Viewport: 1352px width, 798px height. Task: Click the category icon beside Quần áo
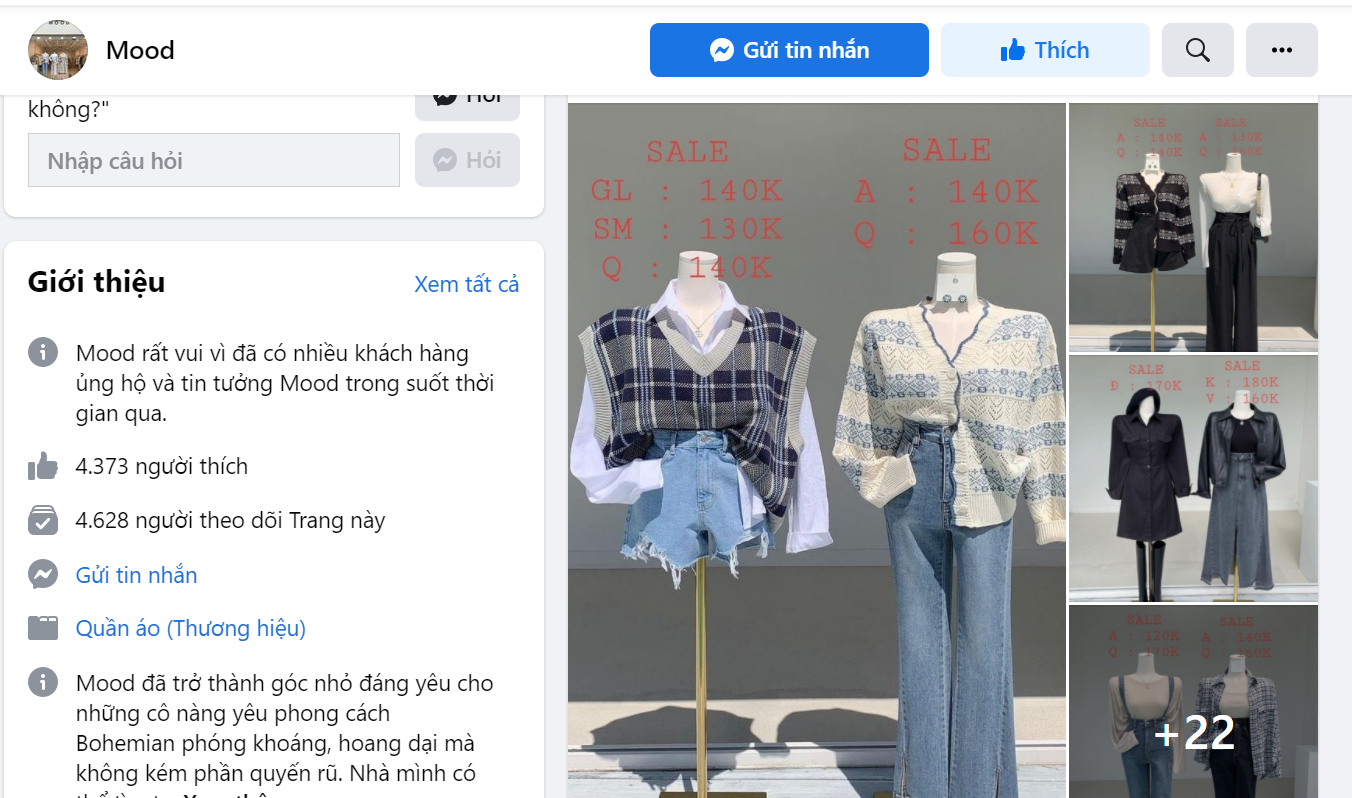(x=43, y=628)
